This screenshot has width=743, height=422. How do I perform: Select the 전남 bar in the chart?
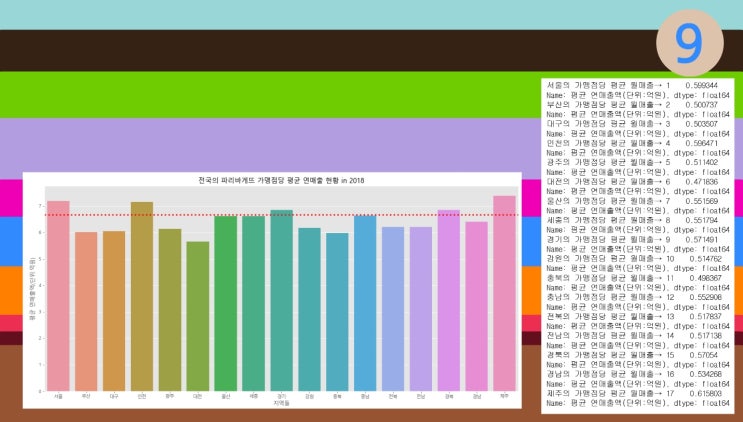(421, 309)
